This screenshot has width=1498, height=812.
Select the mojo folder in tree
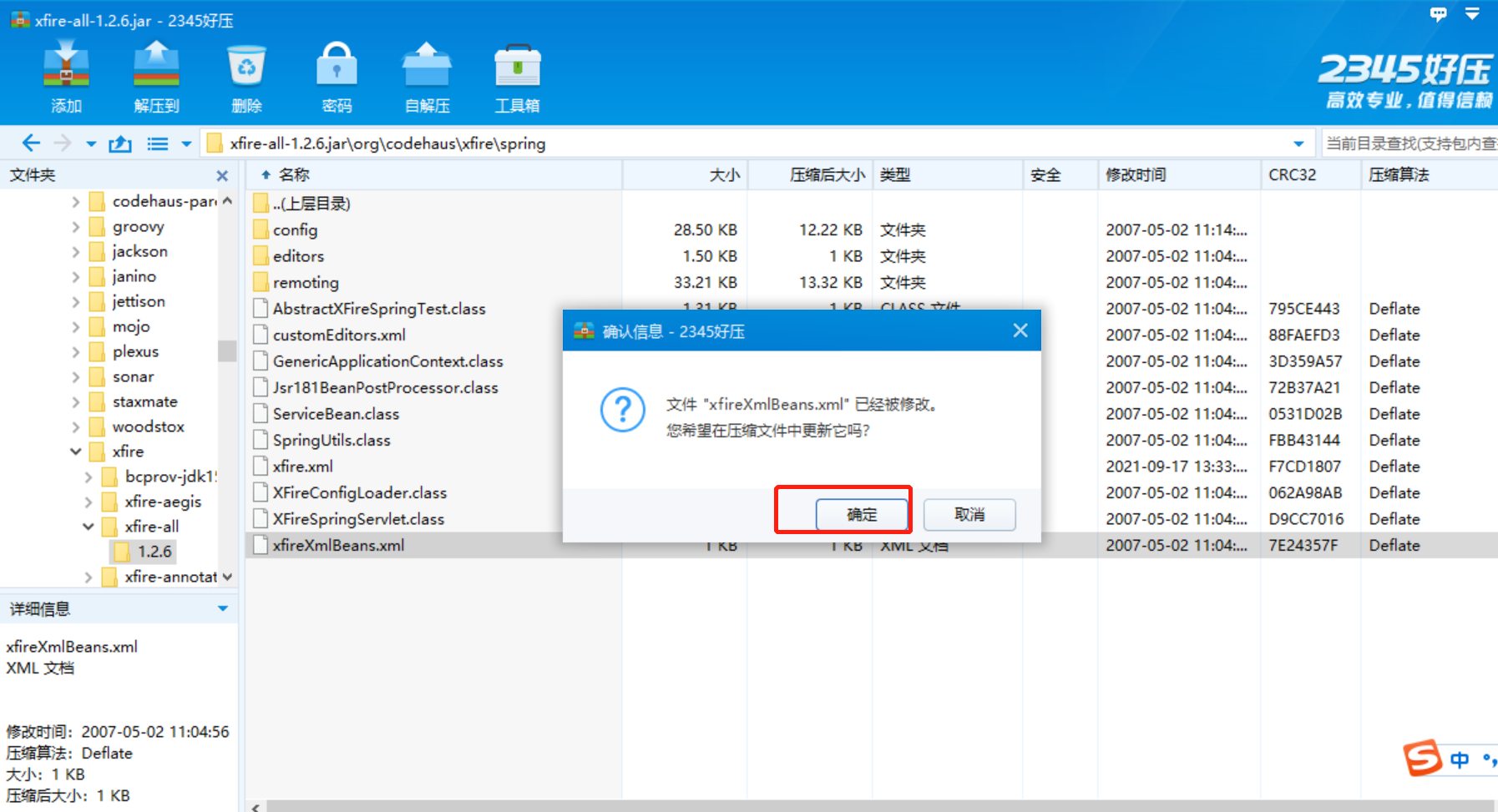[119, 327]
